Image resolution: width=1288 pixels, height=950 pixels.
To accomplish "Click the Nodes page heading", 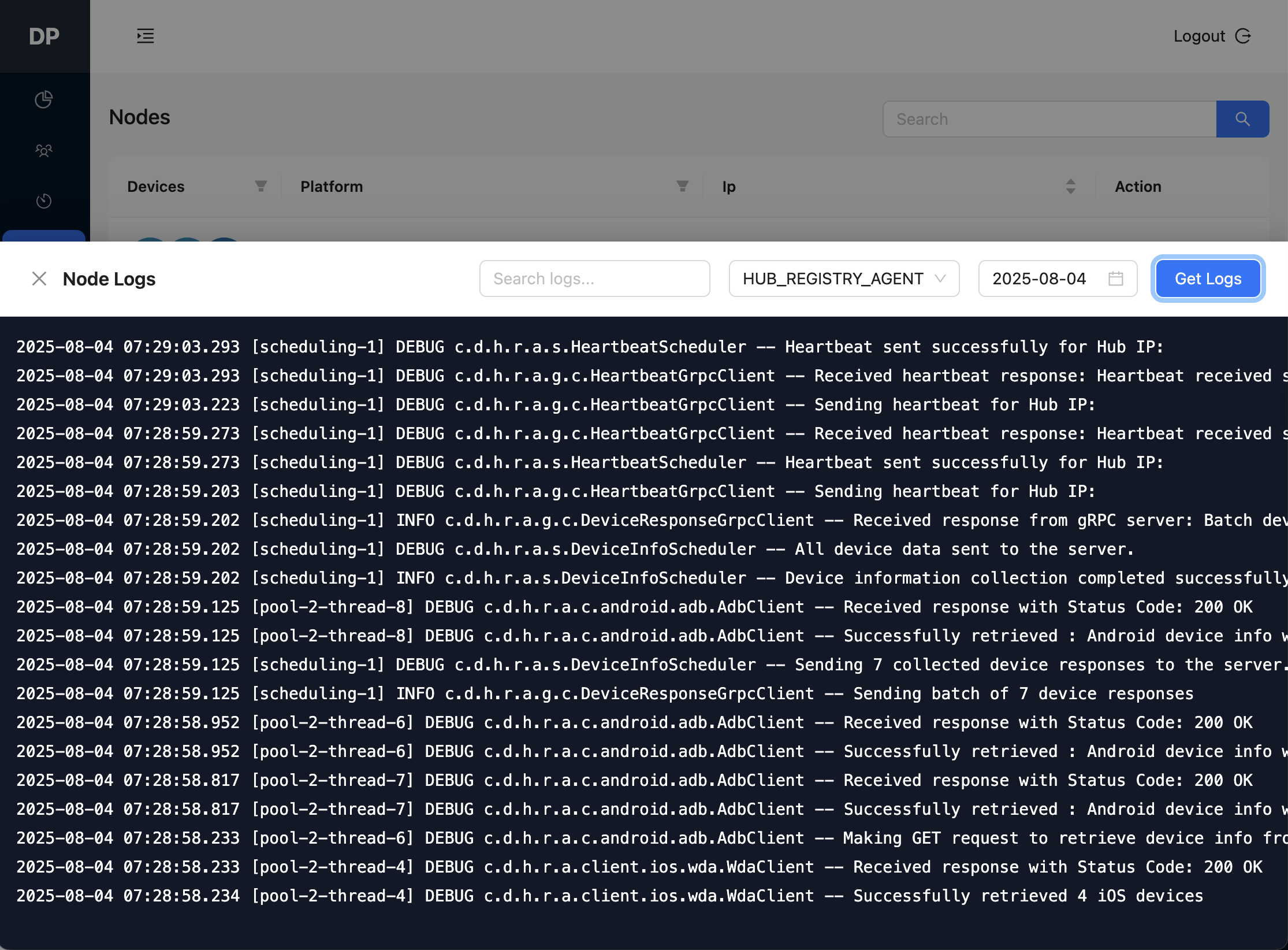I will (x=139, y=117).
